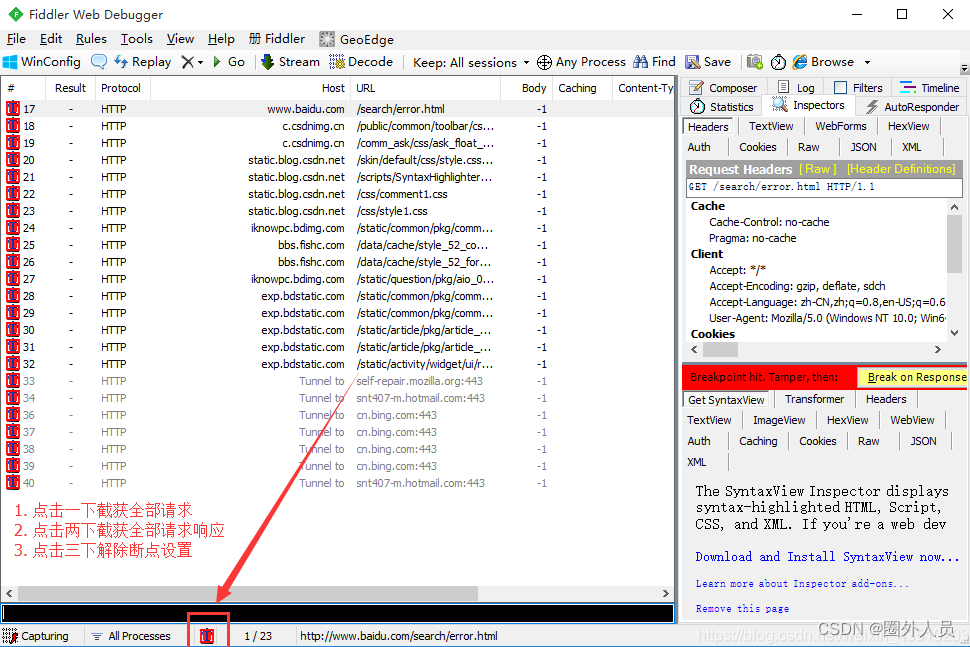Screen dimensions: 970x647
Task: Open Find sessions binoculars
Action: click(x=655, y=62)
